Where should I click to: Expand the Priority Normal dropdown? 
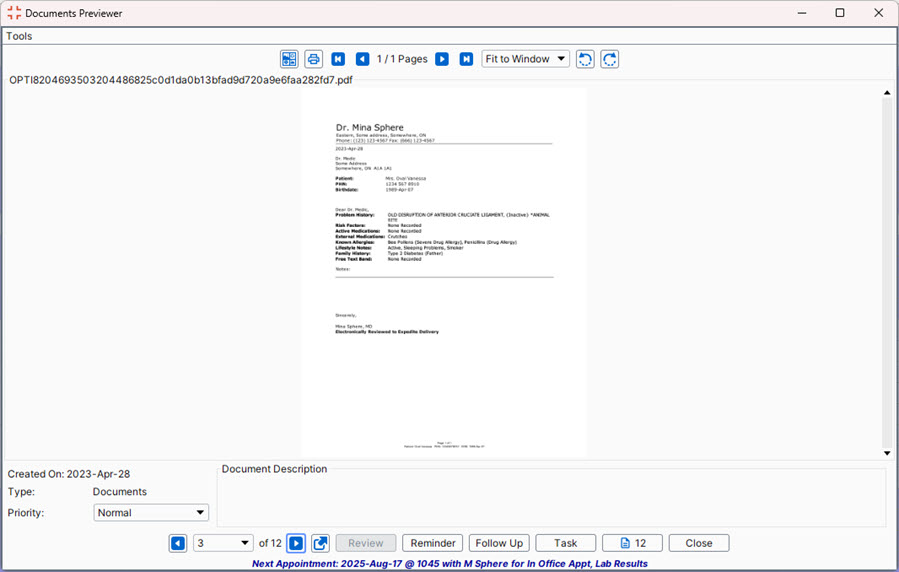(151, 513)
